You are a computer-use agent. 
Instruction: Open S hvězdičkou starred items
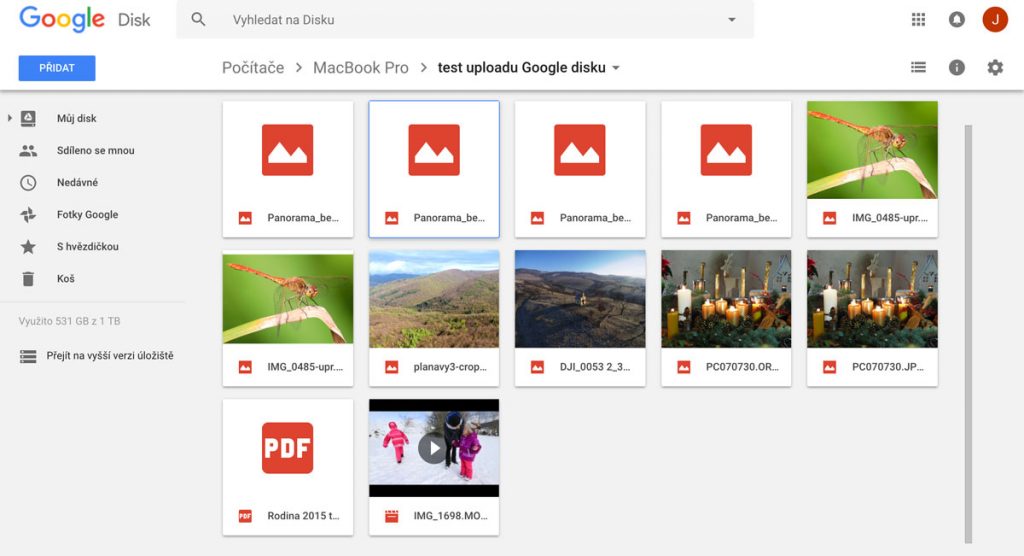point(87,247)
